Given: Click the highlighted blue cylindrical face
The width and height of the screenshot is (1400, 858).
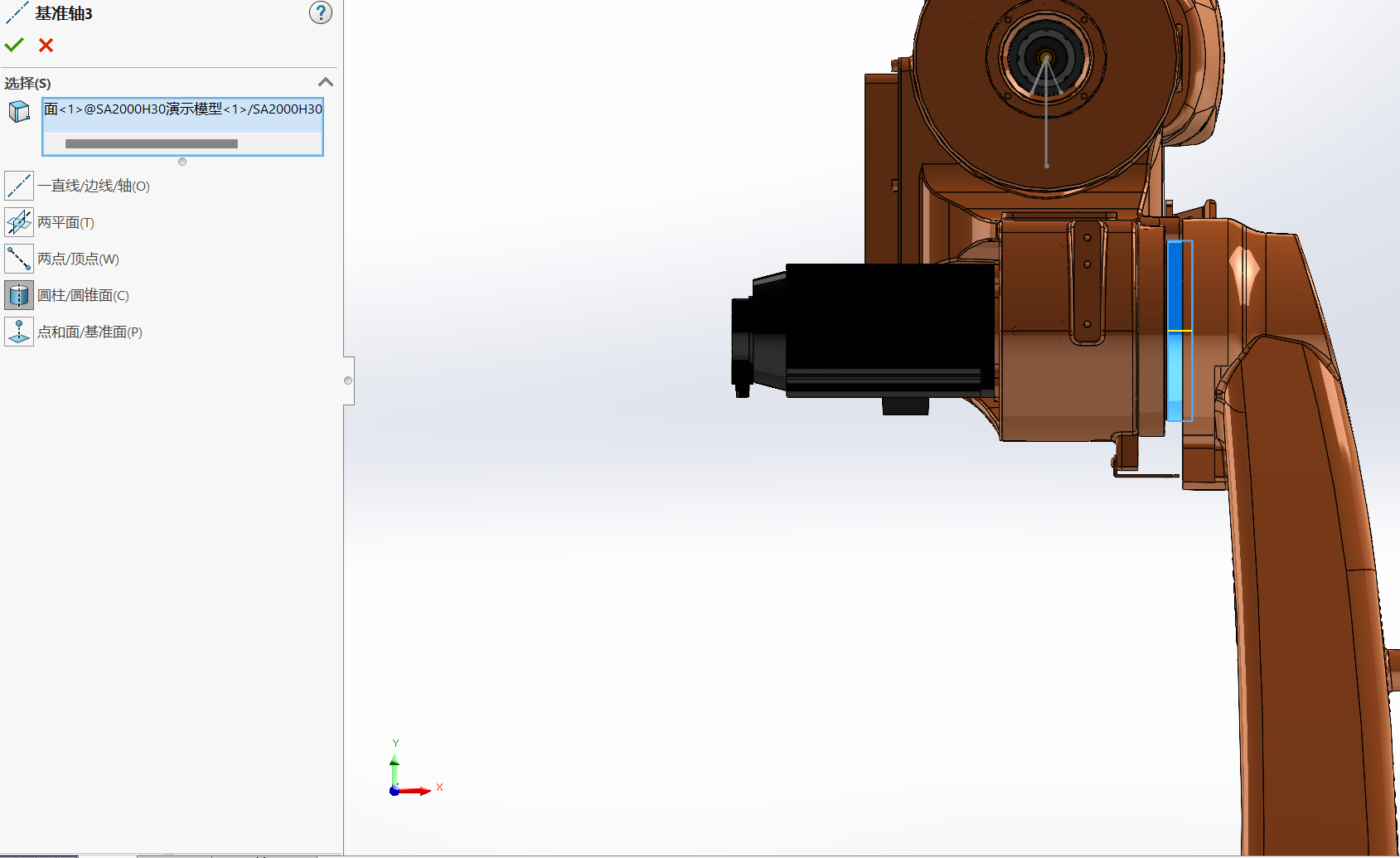Looking at the screenshot, I should pos(1177,332).
